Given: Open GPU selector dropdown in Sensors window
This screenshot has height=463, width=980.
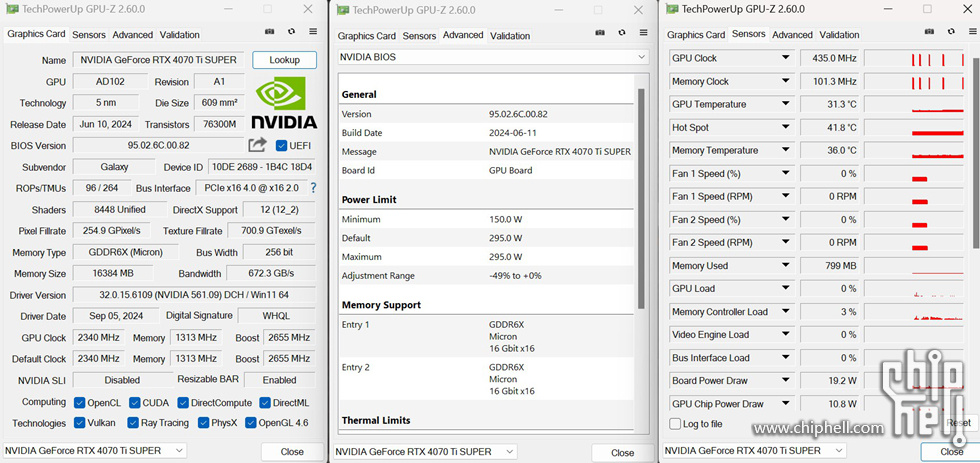Looking at the screenshot, I should click(x=756, y=451).
